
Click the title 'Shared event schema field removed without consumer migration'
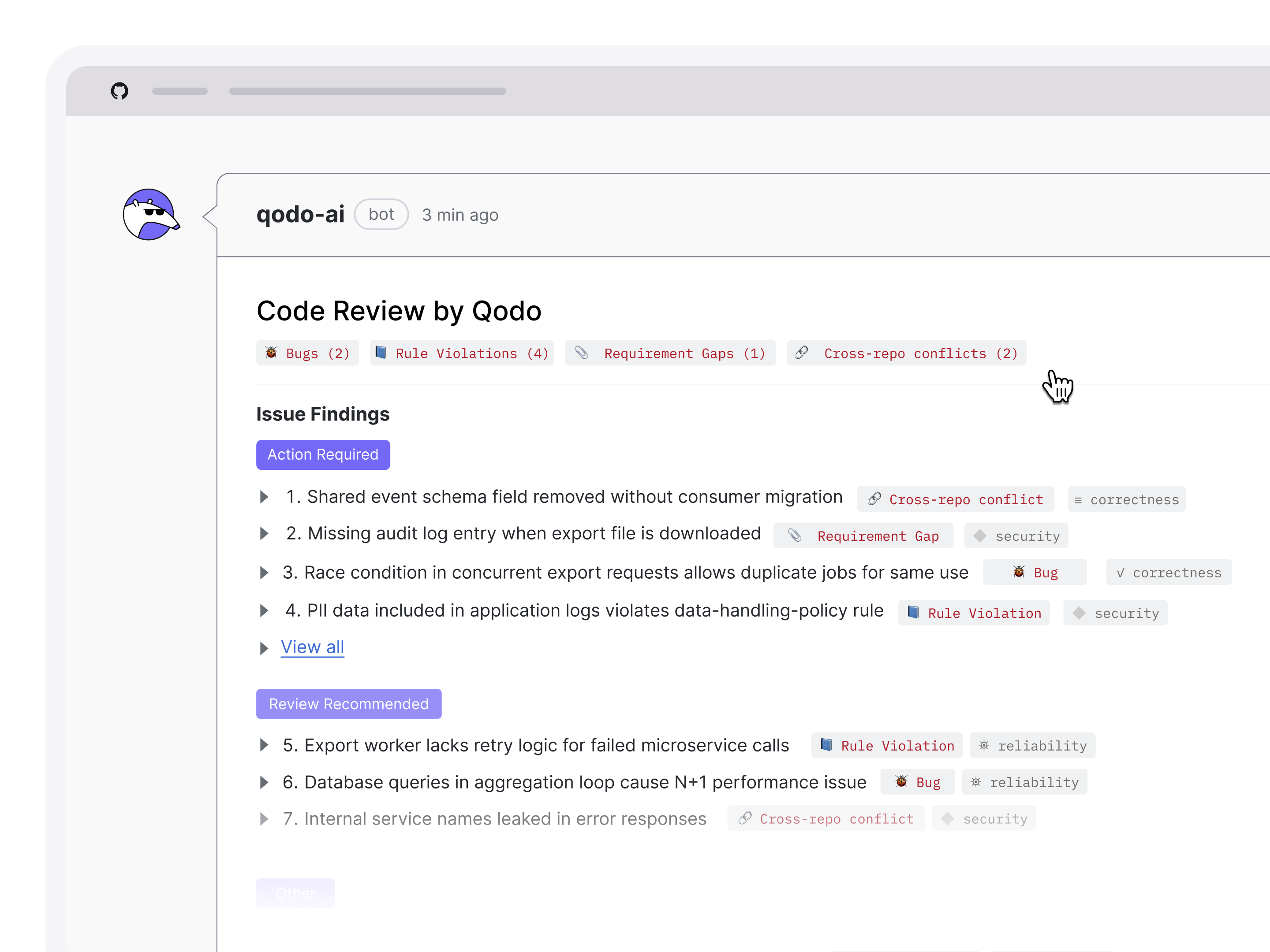coord(575,497)
